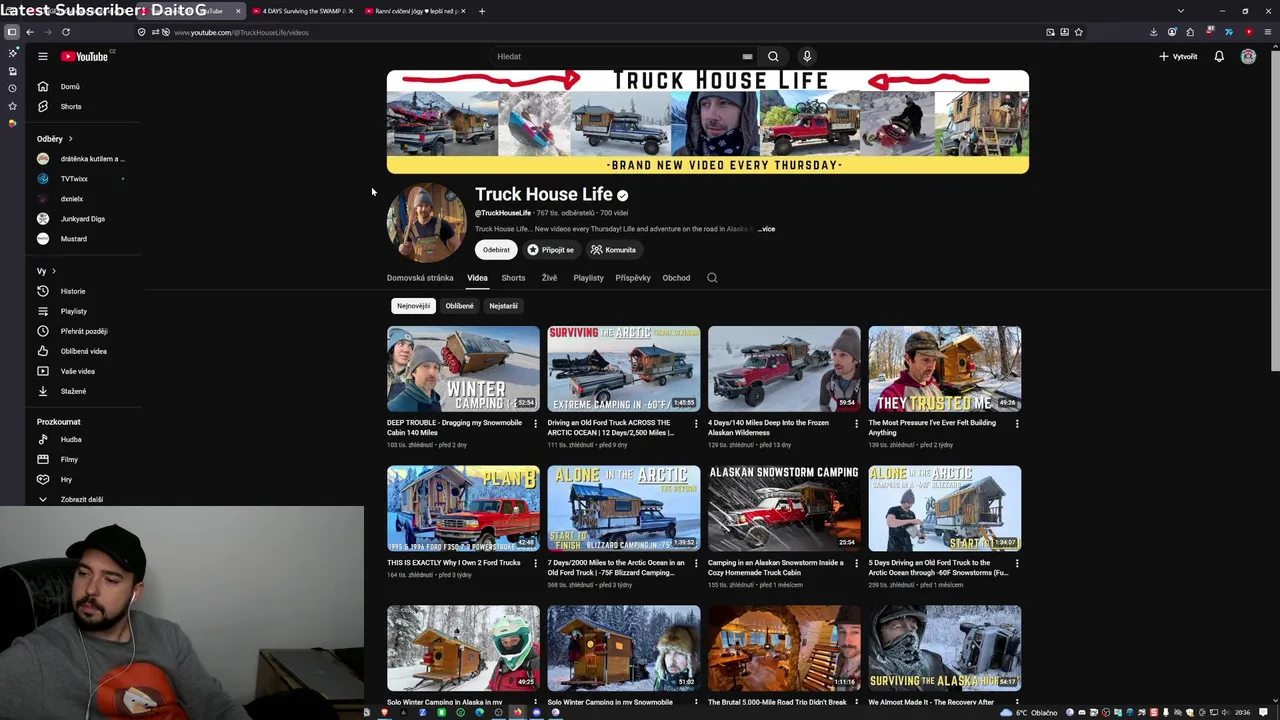Screen dimensions: 1280x720
Task: Go back in browser history
Action: [30, 32]
